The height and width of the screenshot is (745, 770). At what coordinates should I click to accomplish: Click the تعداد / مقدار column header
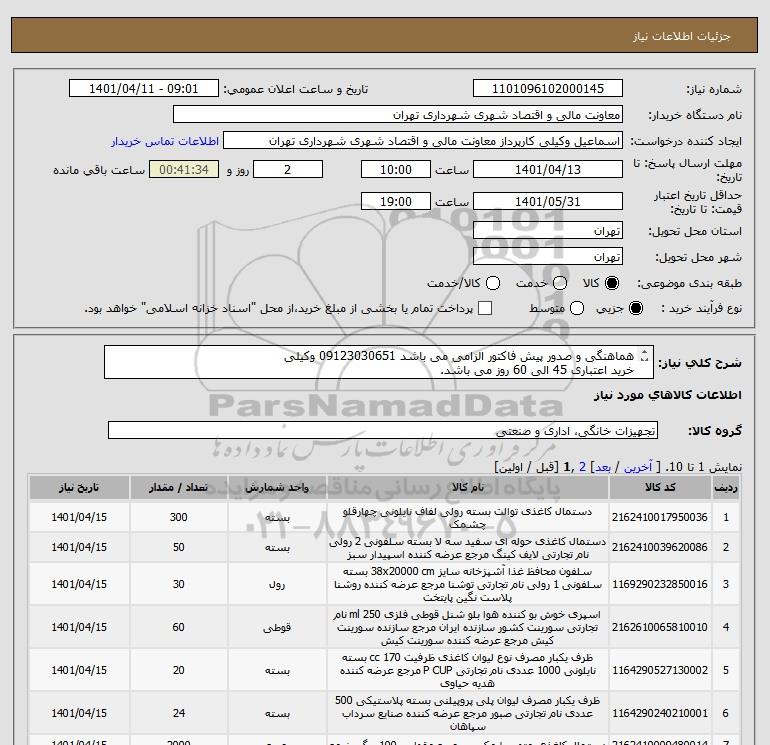coord(178,488)
